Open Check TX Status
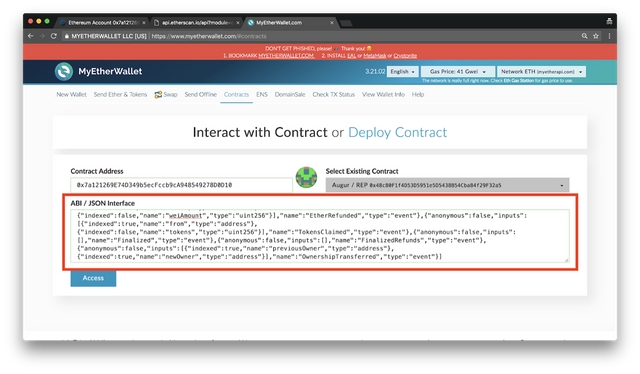640x374 pixels. [333, 94]
